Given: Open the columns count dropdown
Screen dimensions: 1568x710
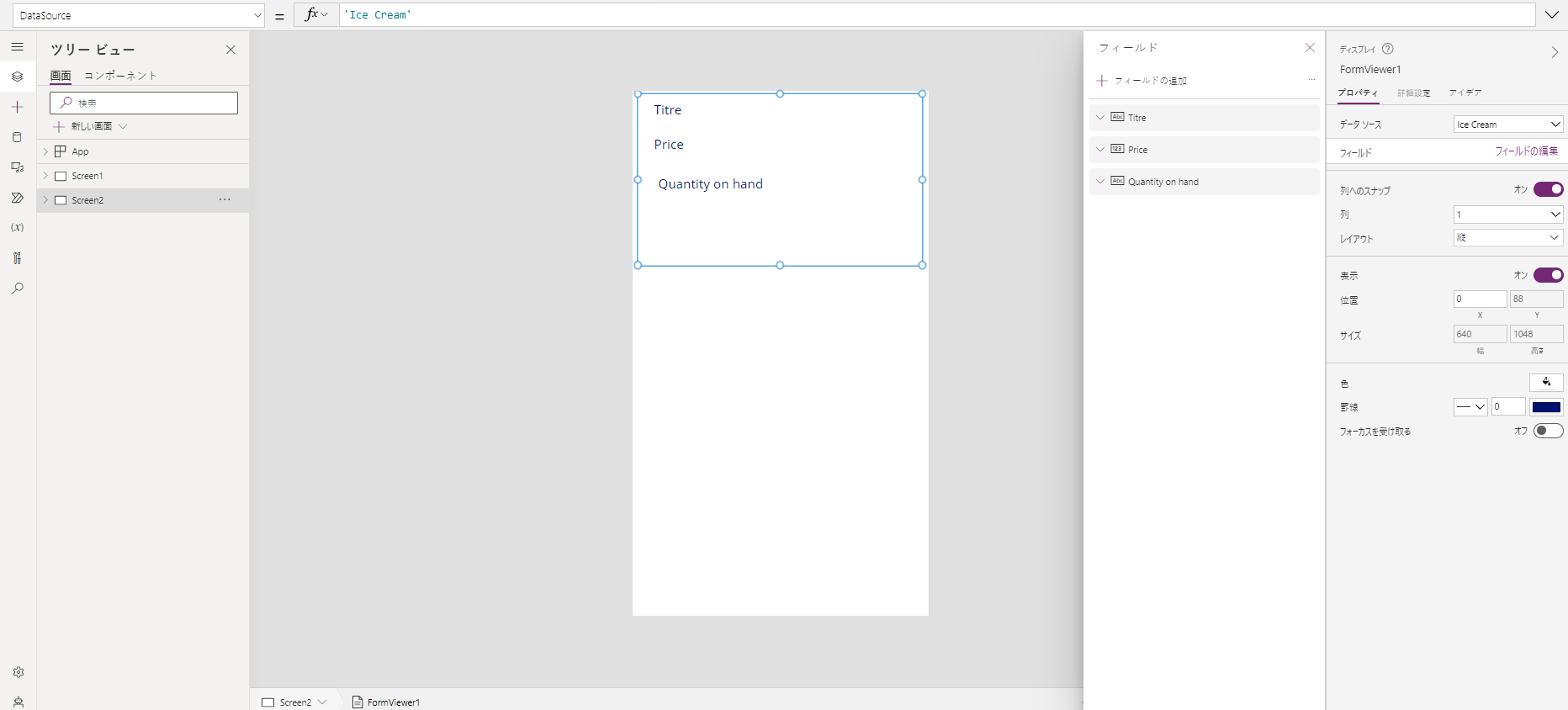Looking at the screenshot, I should (1508, 215).
